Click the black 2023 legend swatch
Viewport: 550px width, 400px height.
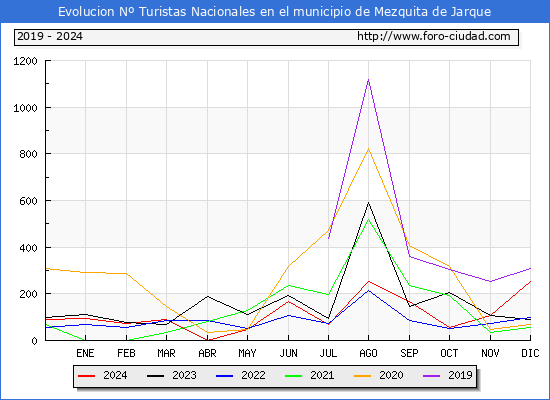pos(155,376)
